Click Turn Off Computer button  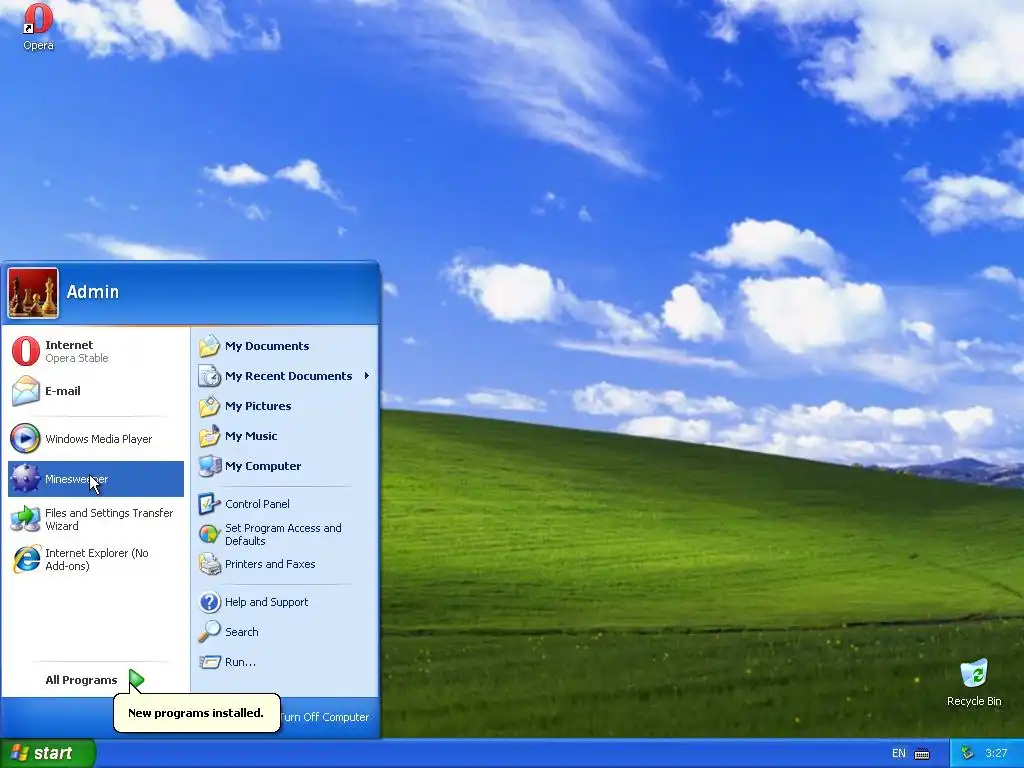325,716
